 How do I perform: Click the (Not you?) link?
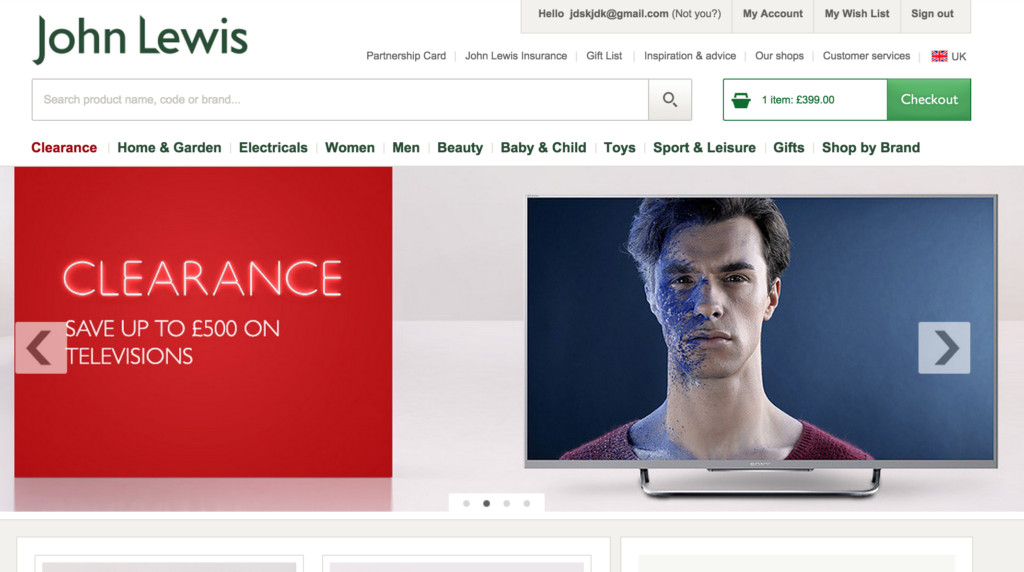pyautogui.click(x=696, y=14)
